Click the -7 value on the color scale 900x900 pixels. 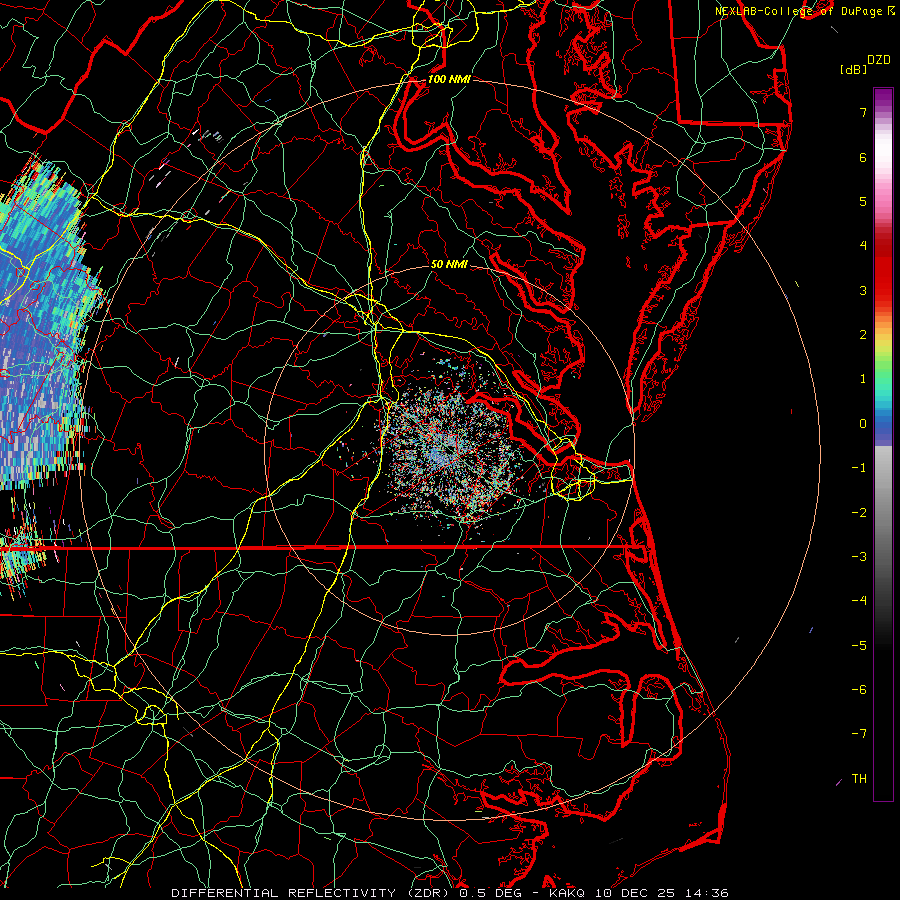pyautogui.click(x=859, y=734)
